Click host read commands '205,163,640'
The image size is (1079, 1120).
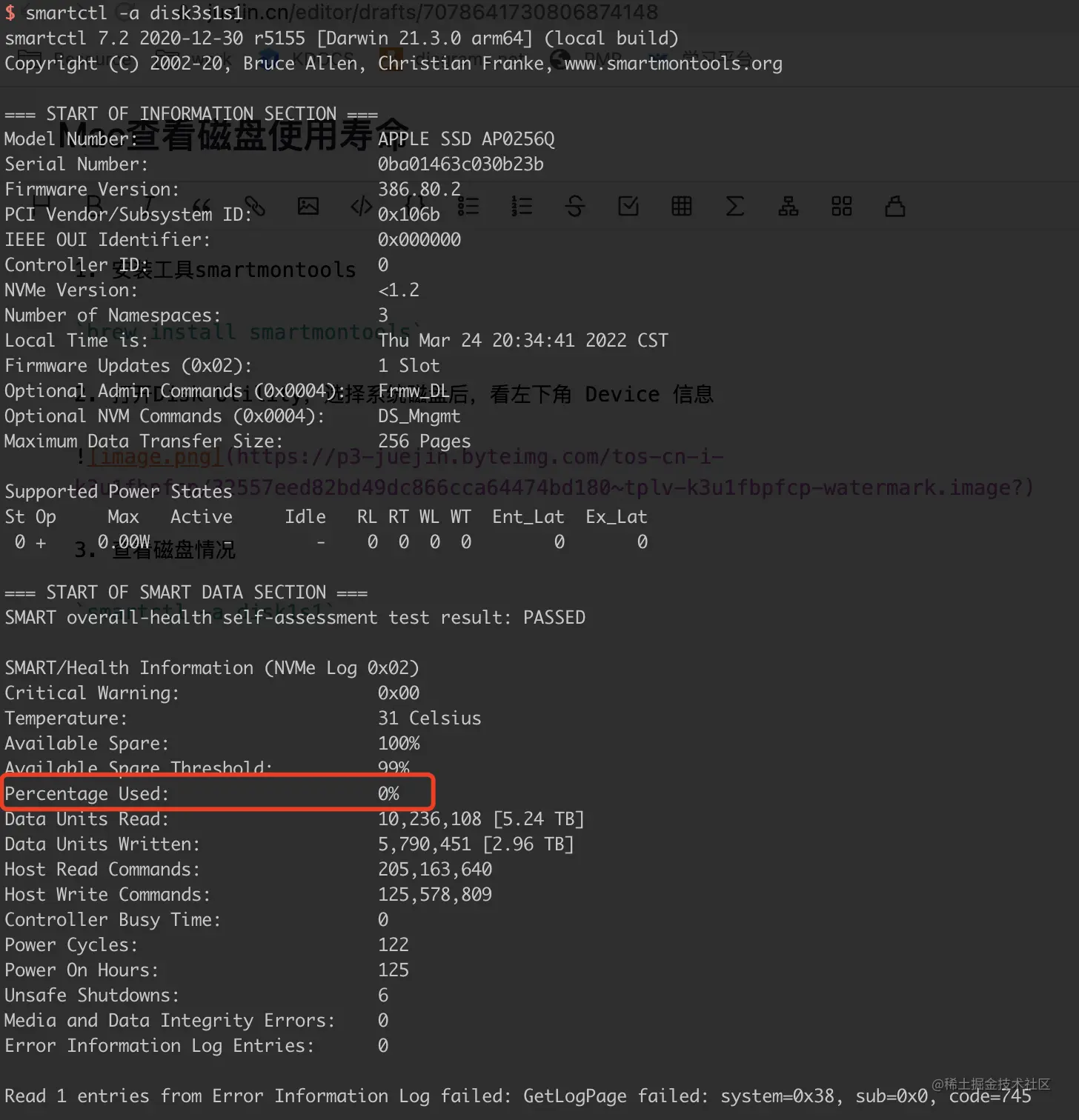(435, 869)
